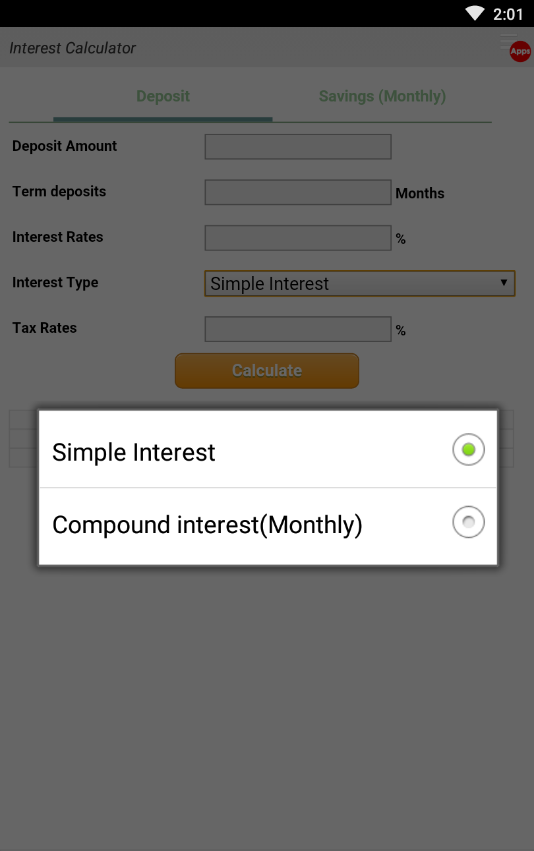
Task: Focus the Term deposits months field
Action: [298, 192]
